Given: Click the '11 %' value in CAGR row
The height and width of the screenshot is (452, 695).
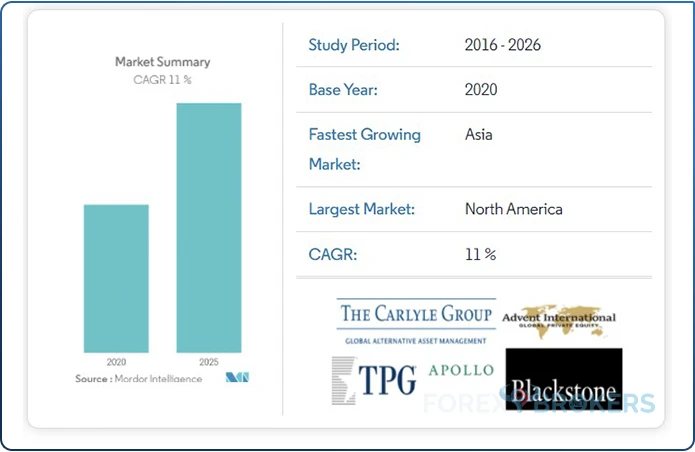Looking at the screenshot, I should click(x=480, y=254).
